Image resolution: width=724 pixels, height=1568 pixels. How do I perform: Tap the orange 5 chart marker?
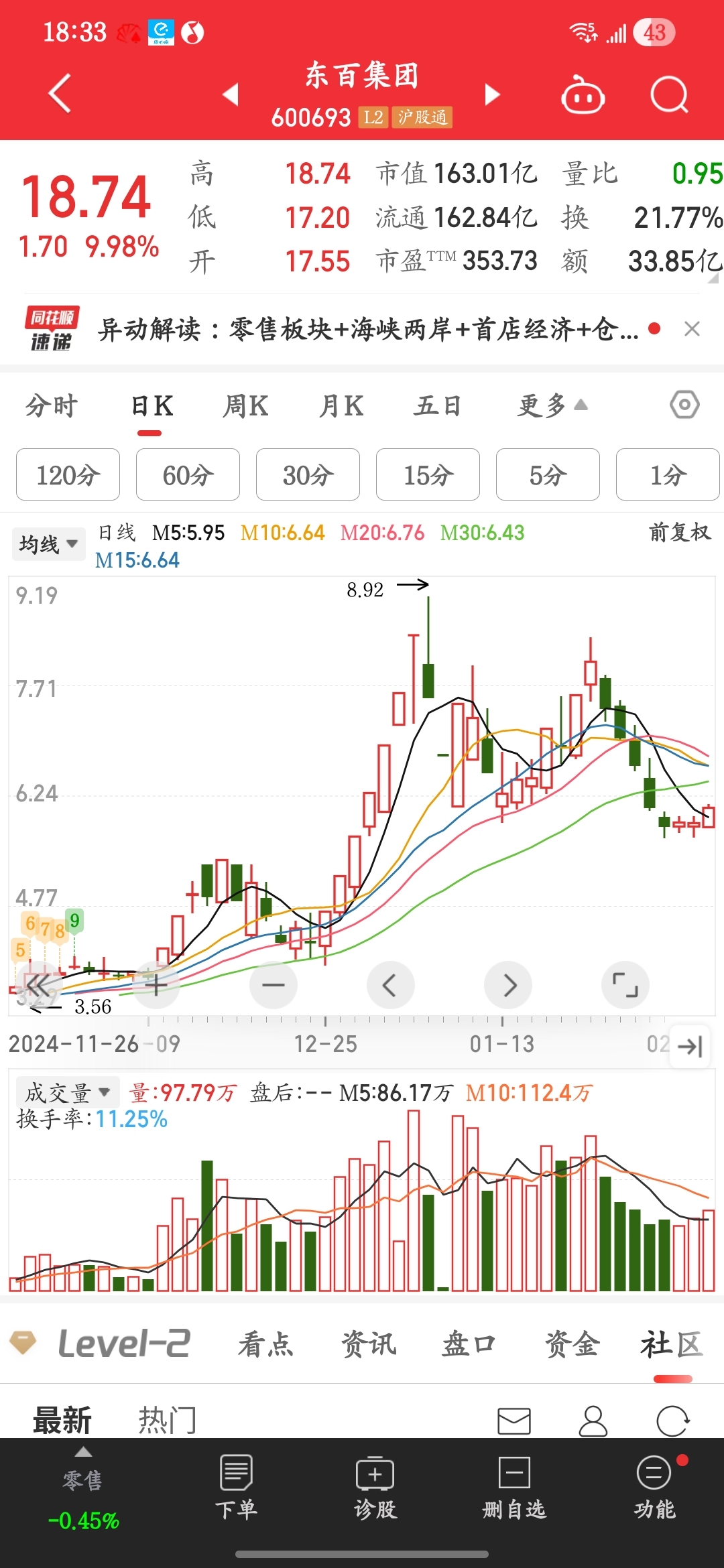click(20, 950)
